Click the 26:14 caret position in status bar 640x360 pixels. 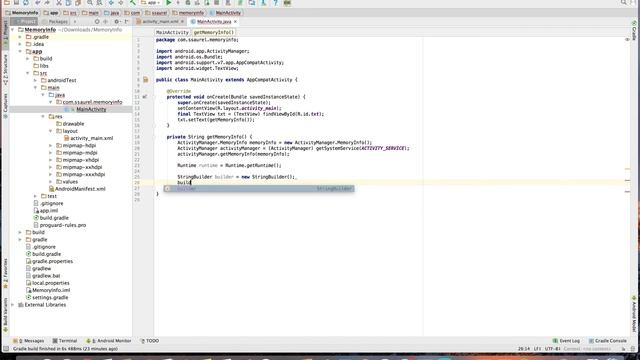[x=524, y=349]
